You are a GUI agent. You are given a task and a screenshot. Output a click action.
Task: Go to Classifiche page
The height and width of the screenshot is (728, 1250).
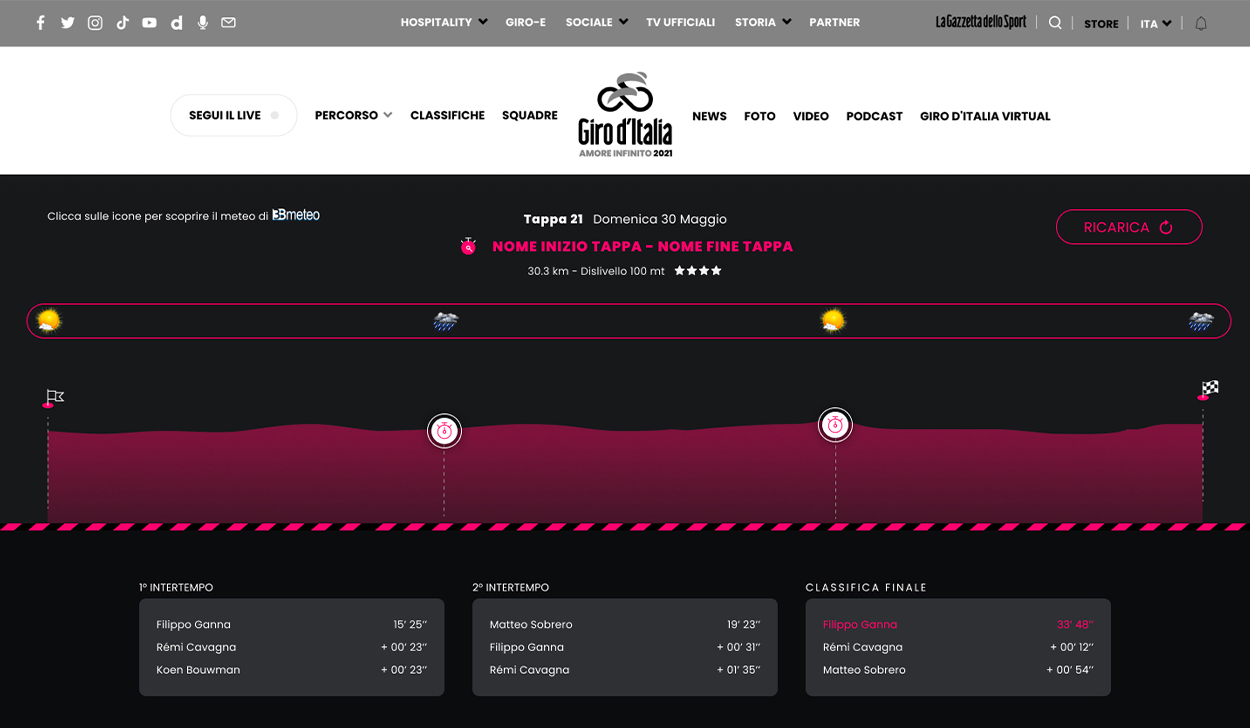pyautogui.click(x=447, y=115)
